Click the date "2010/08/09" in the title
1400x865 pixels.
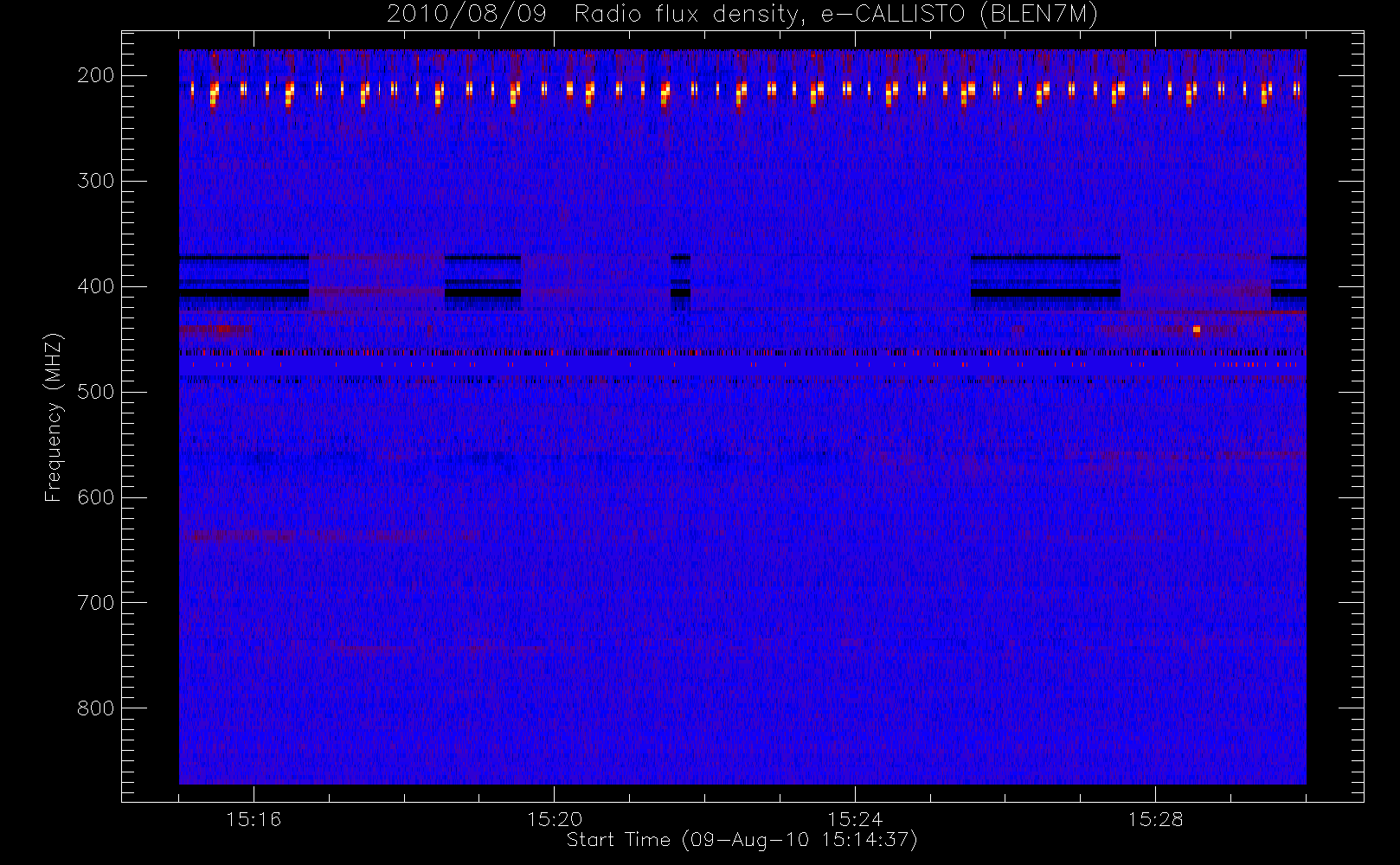click(x=466, y=15)
